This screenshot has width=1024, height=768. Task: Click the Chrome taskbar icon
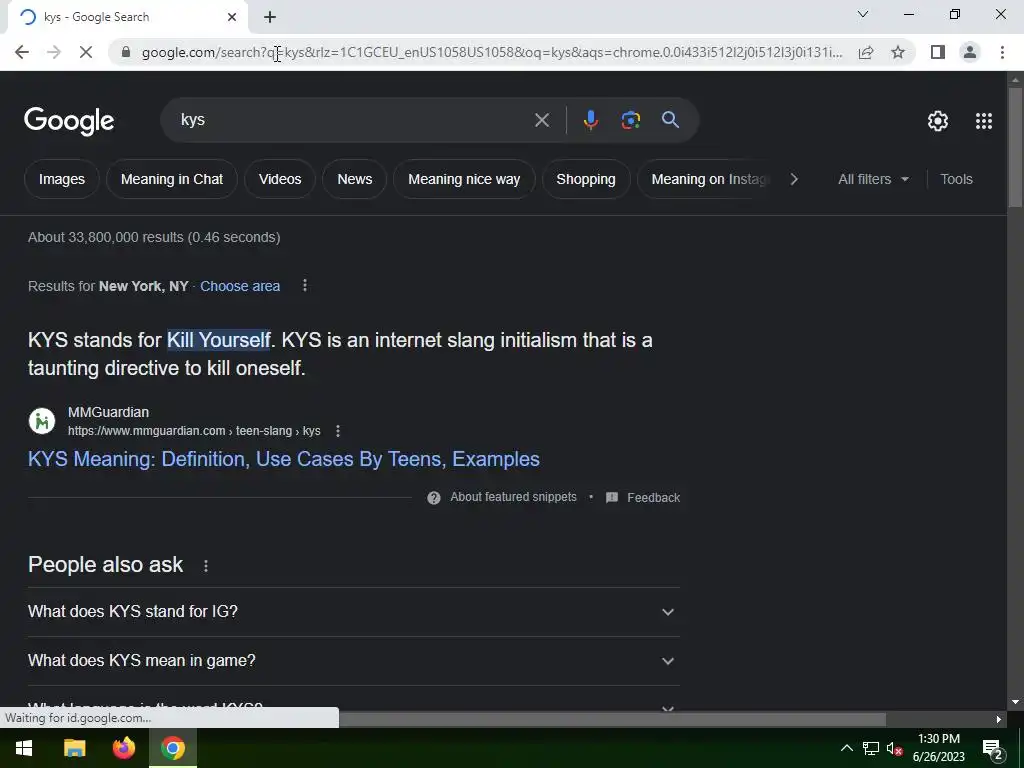(173, 748)
